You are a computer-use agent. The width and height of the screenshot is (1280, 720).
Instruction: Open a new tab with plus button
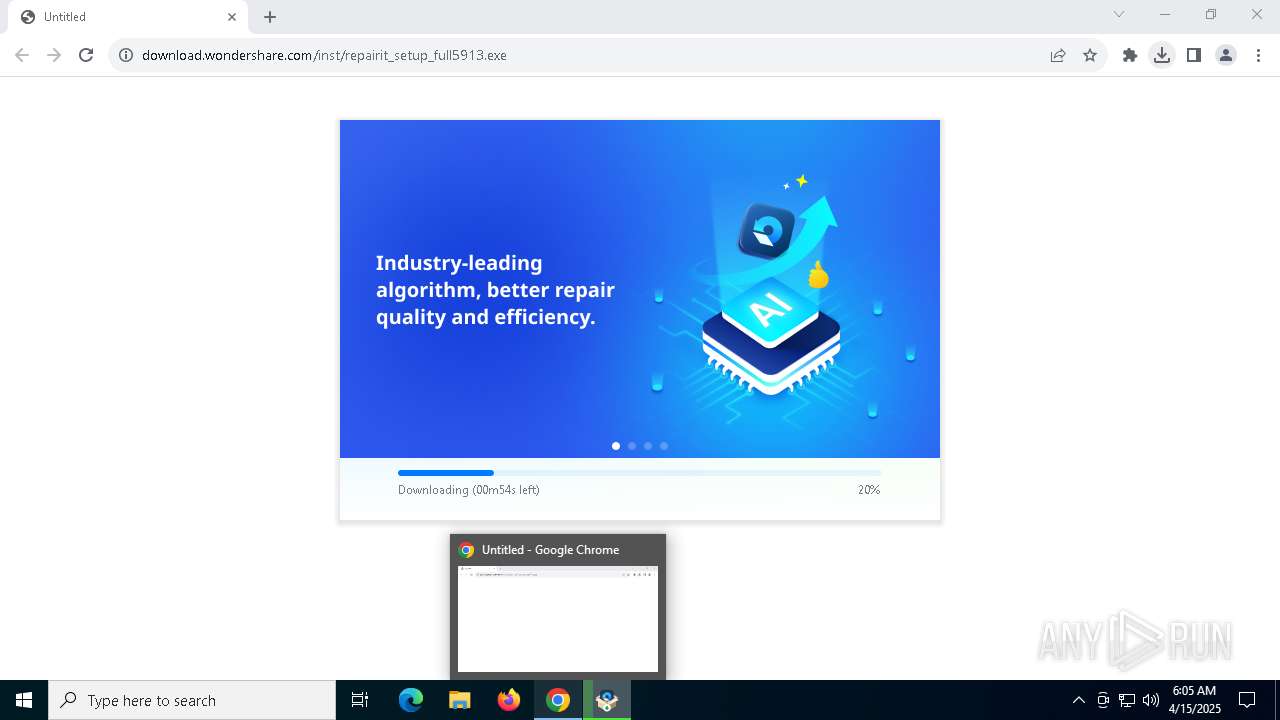tap(270, 17)
